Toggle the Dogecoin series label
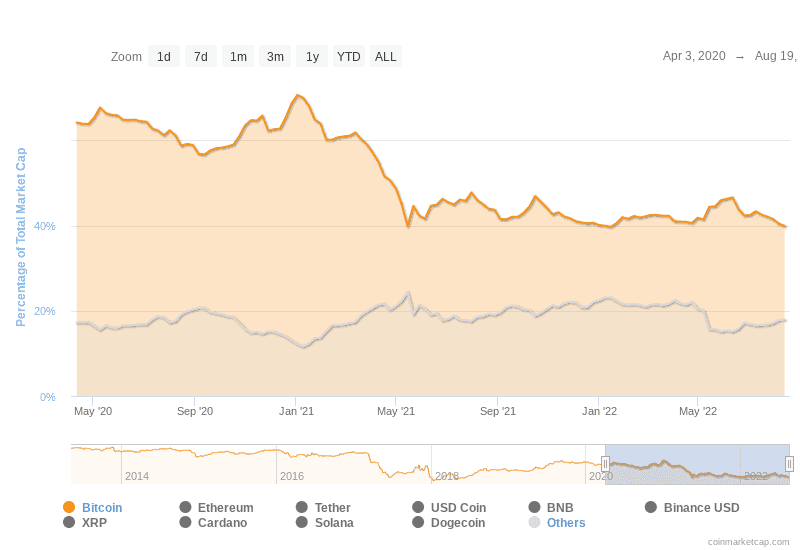Viewport: 800px width, 550px height. 458,522
